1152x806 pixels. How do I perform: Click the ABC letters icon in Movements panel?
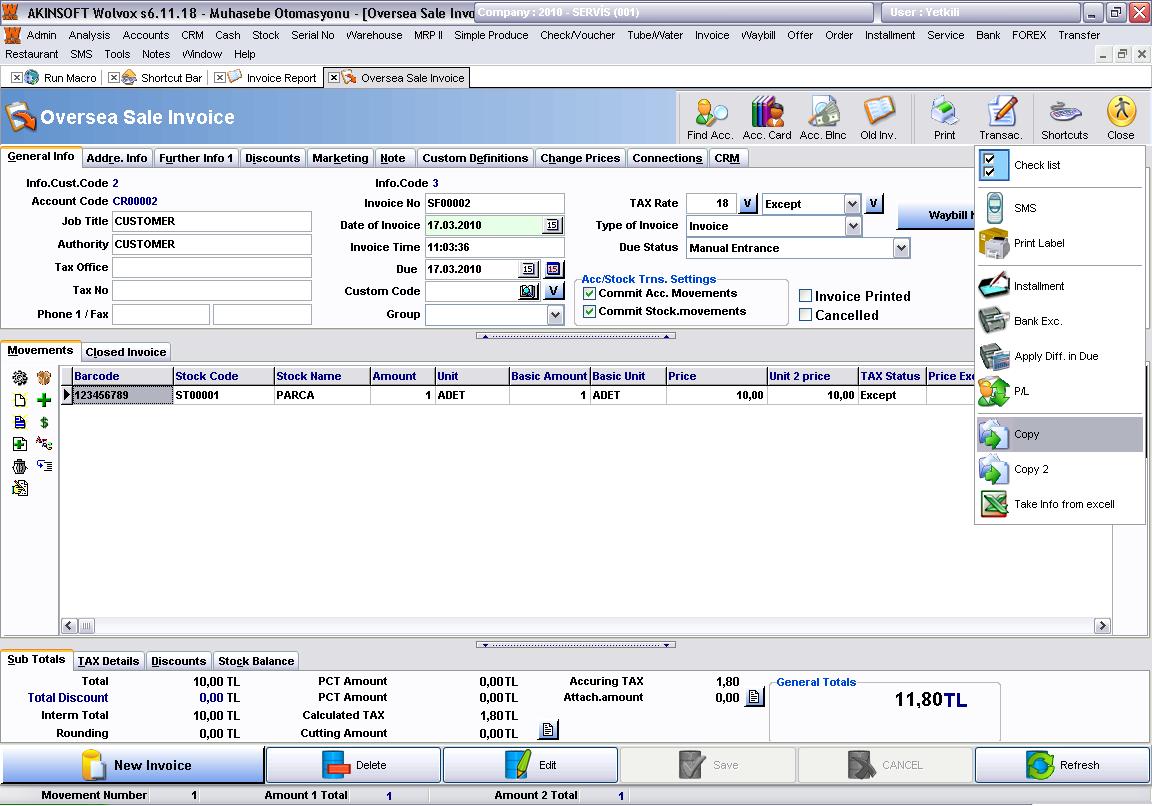(x=44, y=444)
